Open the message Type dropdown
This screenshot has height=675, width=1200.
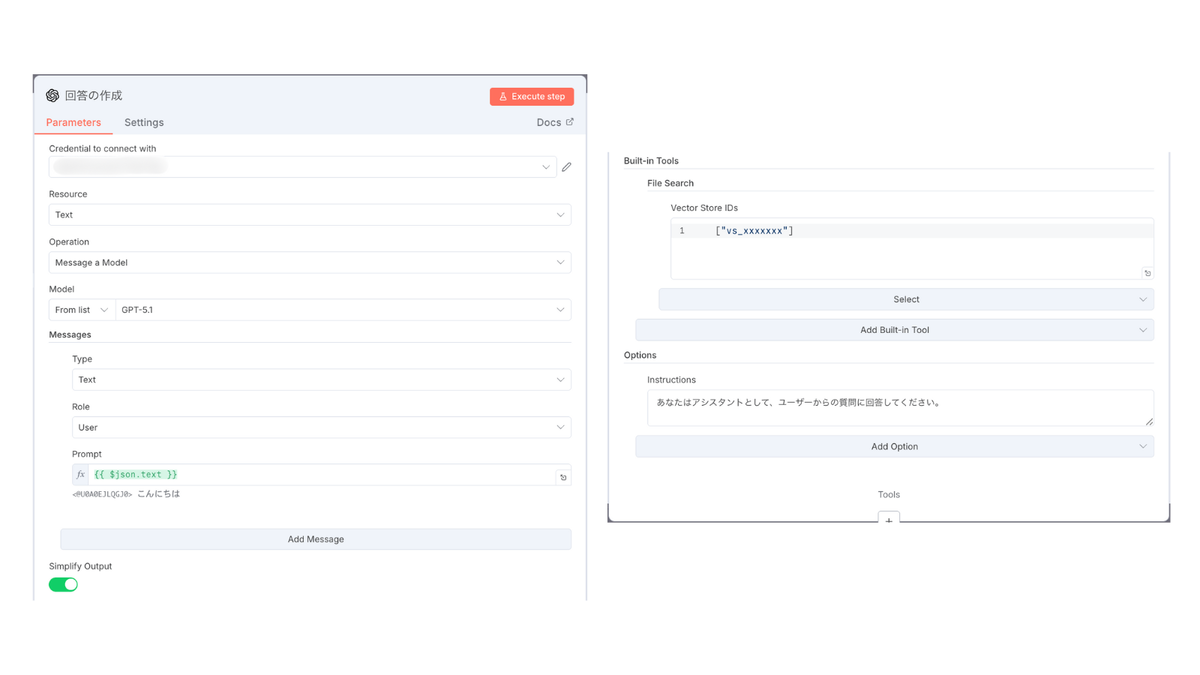click(x=321, y=380)
